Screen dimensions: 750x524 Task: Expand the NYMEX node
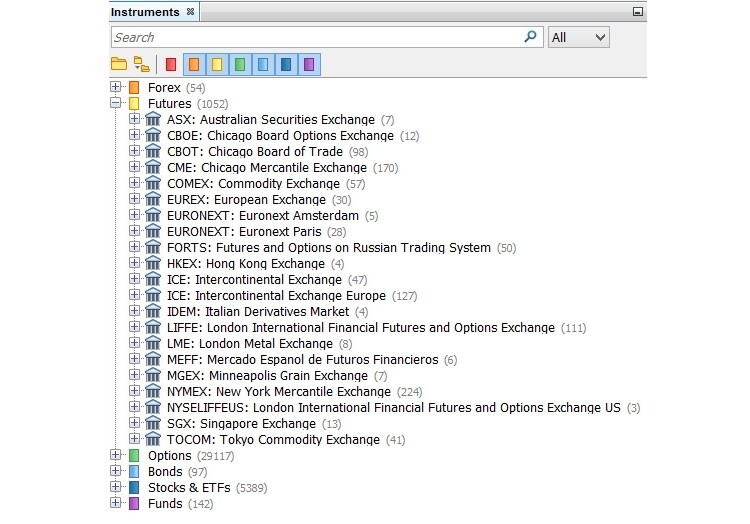134,391
